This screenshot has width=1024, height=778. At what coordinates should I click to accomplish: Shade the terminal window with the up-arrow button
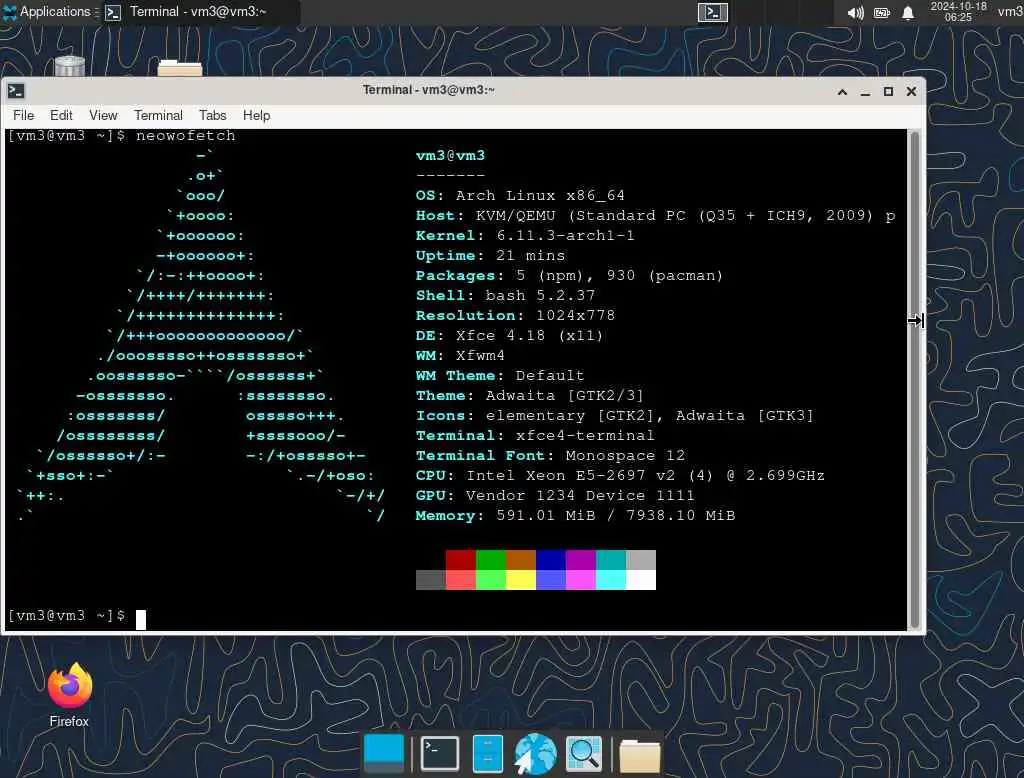(x=842, y=92)
